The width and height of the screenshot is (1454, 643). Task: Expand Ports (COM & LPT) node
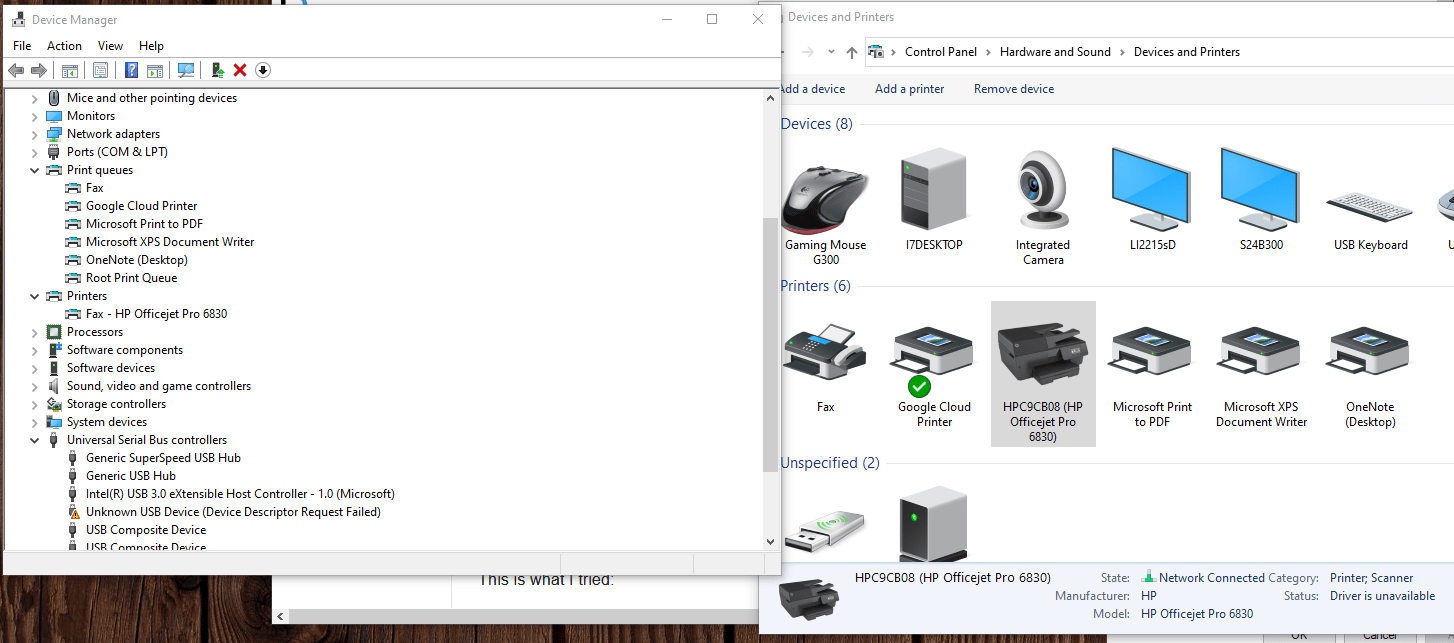(35, 152)
